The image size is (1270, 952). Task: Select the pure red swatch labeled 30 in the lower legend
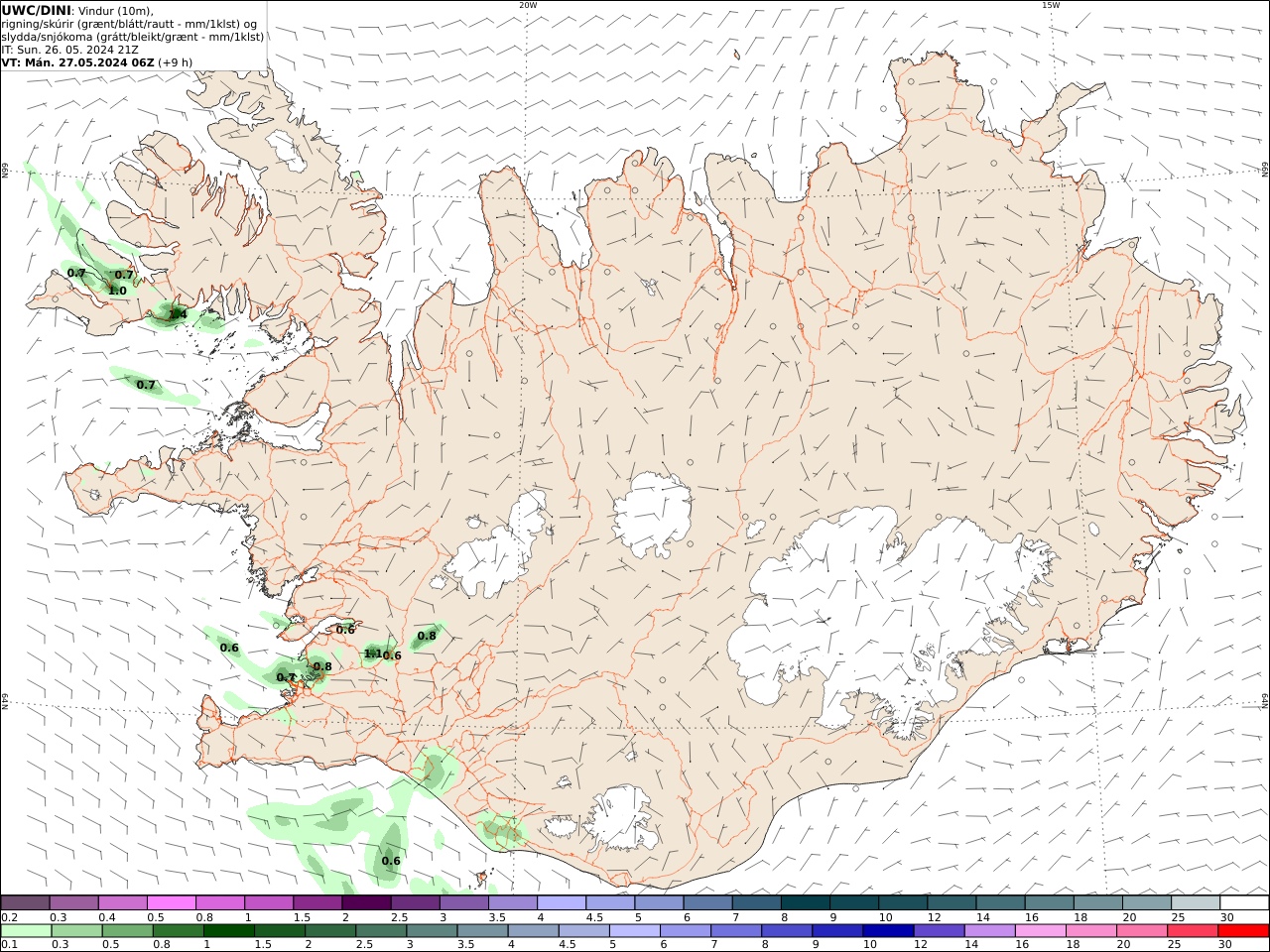1243,931
